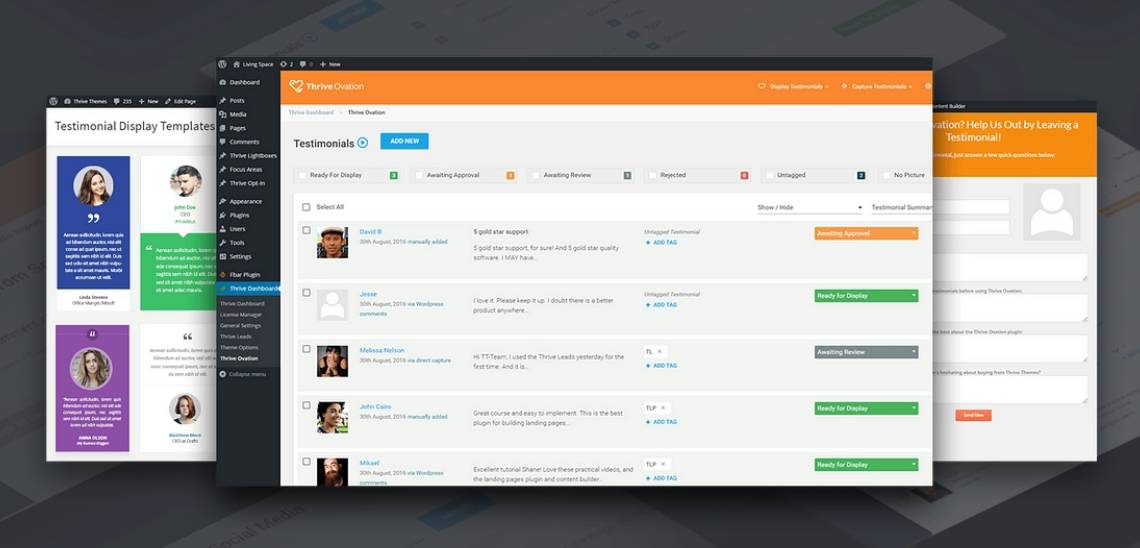Open the comments bubble in the Living Space admin bar
This screenshot has width=1140, height=548.
point(302,64)
